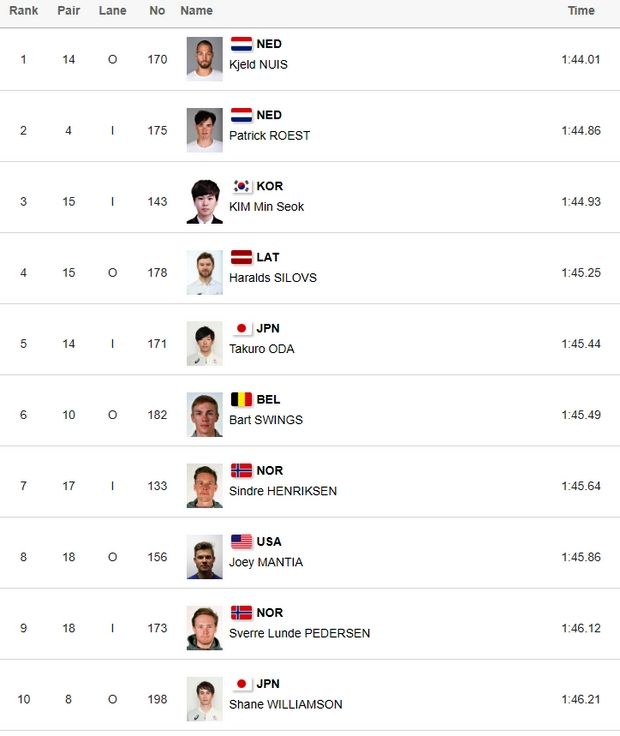Open Patrick ROEST athlete profile link
Viewport: 620px width, 736px height.
click(269, 135)
